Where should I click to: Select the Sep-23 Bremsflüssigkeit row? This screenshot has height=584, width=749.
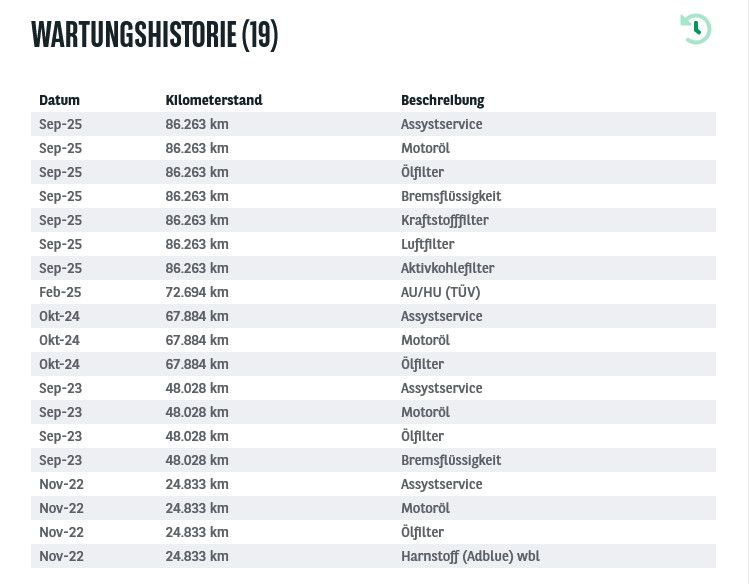(x=374, y=460)
